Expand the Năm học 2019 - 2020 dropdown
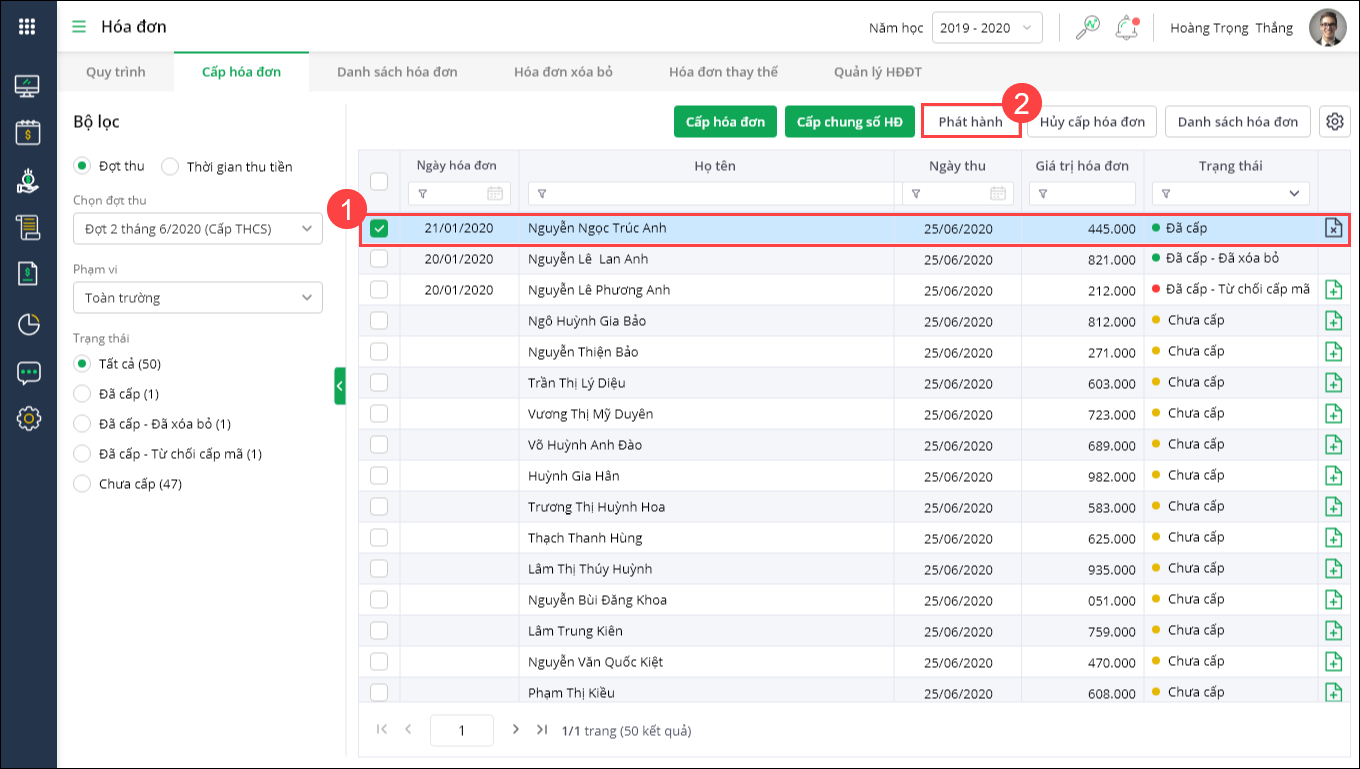The width and height of the screenshot is (1360, 769). [x=986, y=28]
